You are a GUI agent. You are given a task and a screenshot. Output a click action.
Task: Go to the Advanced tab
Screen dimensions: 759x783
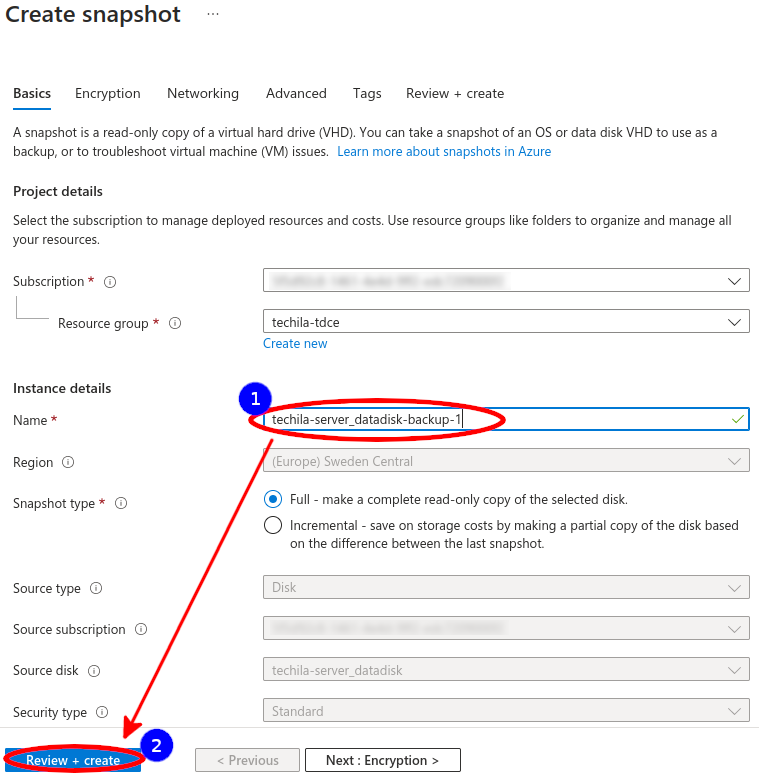[296, 93]
